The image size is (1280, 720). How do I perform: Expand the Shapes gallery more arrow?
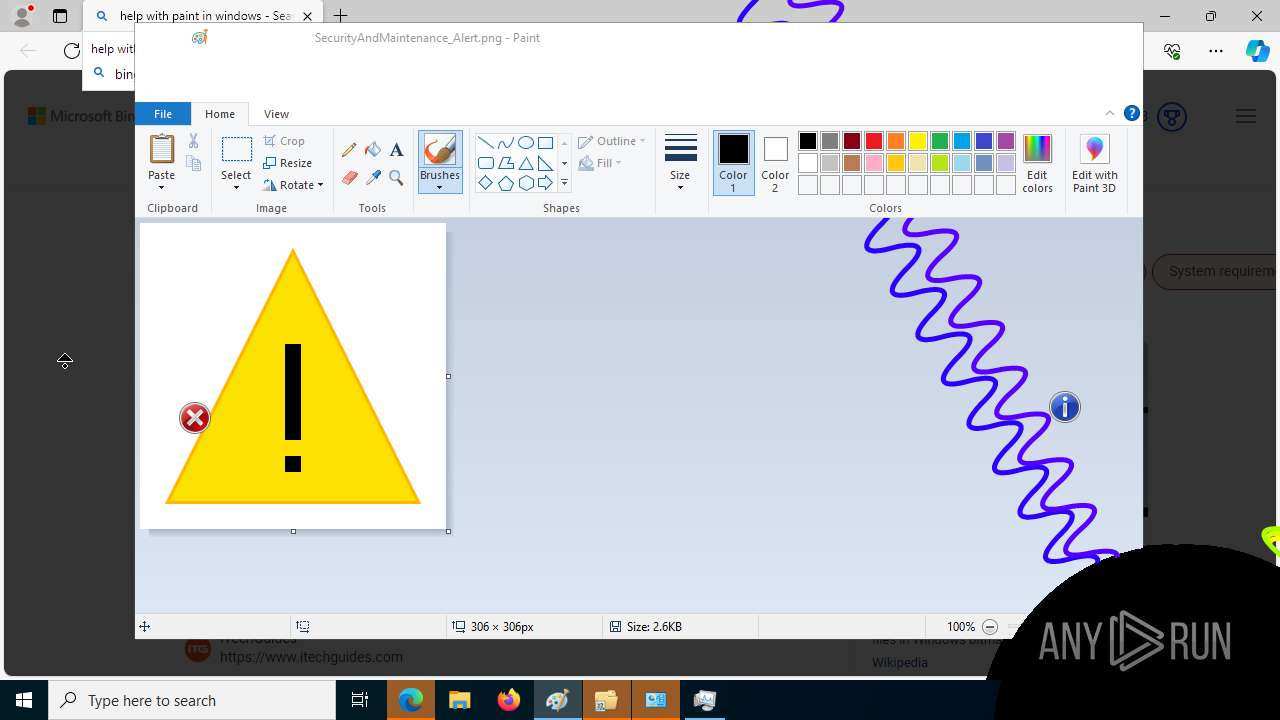(x=564, y=183)
